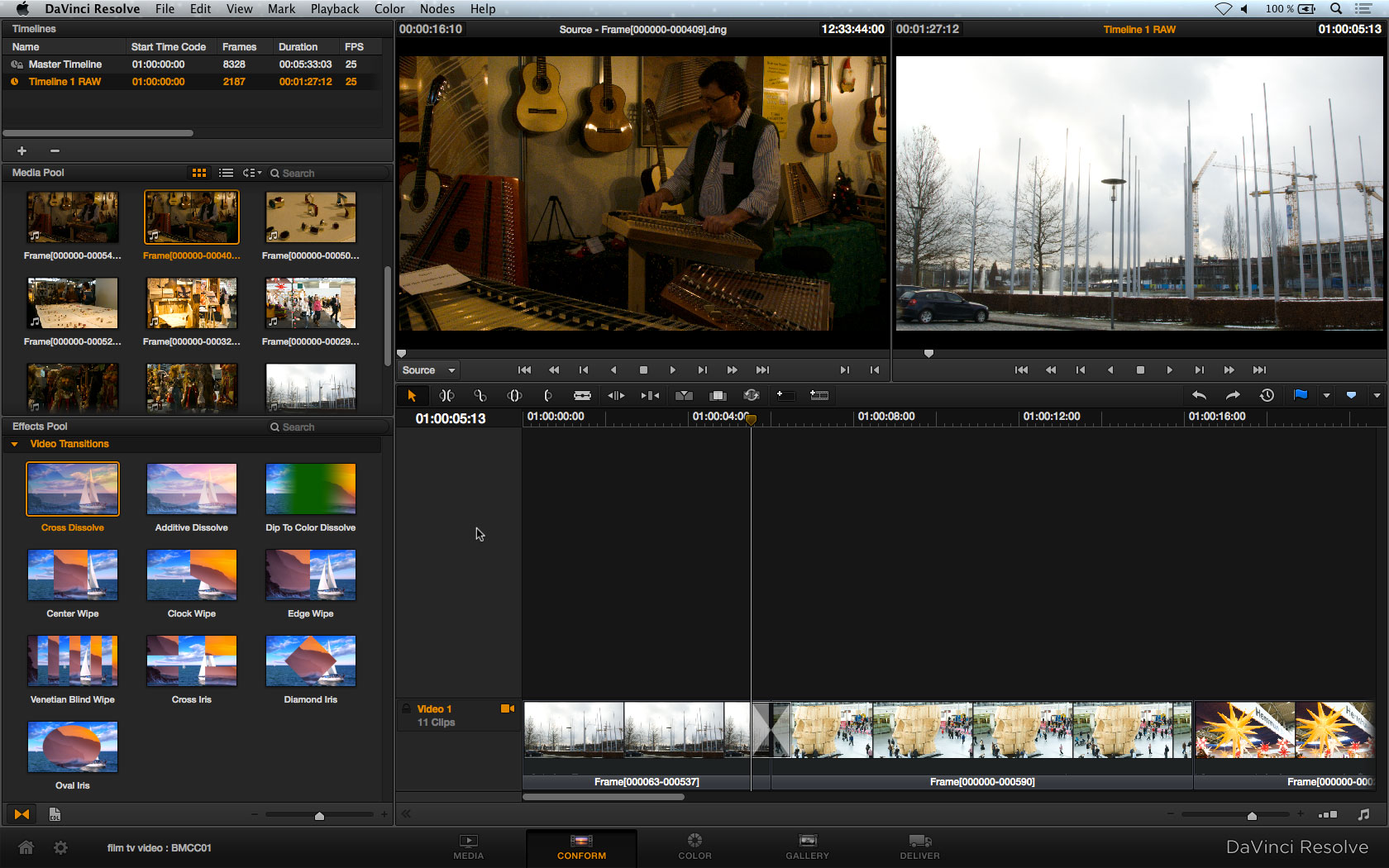The height and width of the screenshot is (868, 1389).
Task: Select the Dip To Color Dissolve thumbnail
Action: coord(311,489)
